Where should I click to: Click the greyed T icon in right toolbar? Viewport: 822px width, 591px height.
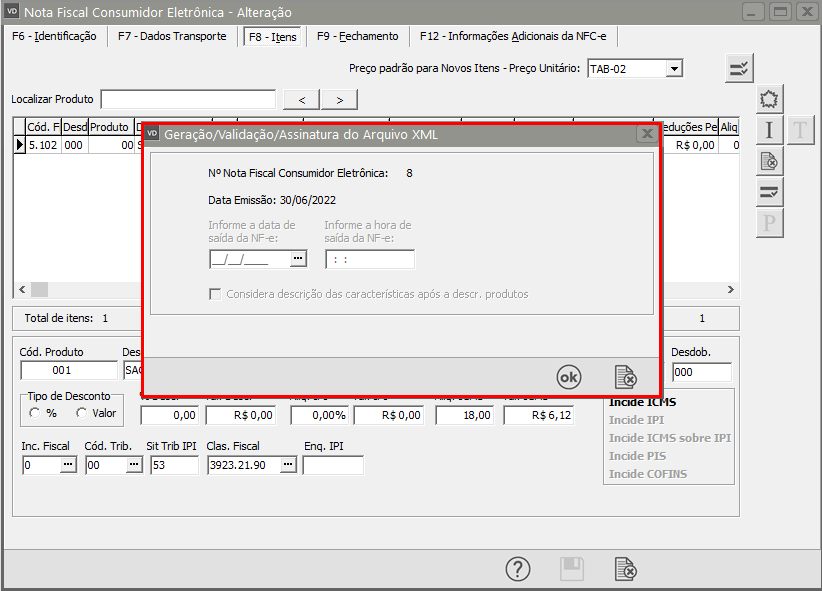pos(800,130)
